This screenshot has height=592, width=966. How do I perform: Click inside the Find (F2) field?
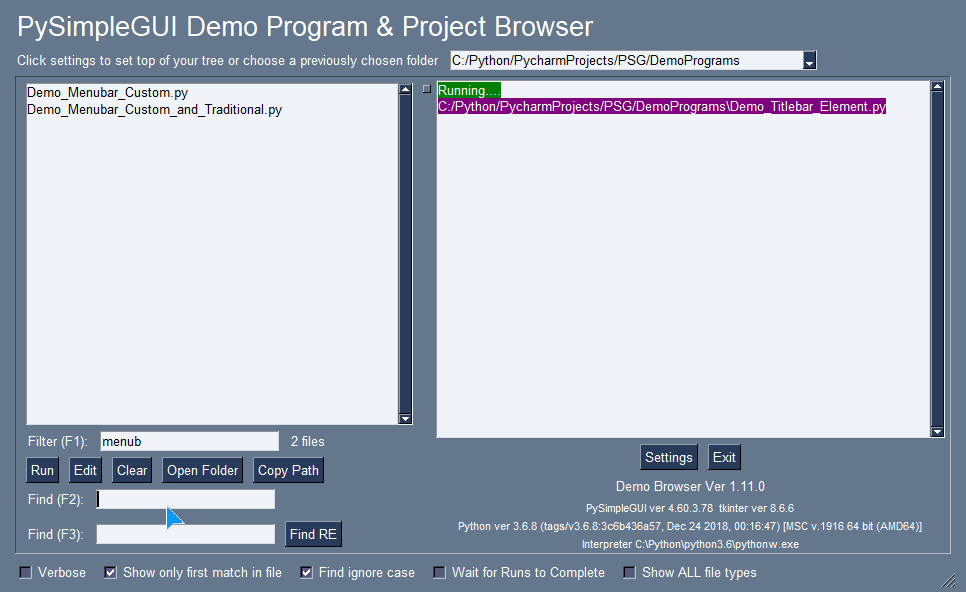[x=185, y=498]
